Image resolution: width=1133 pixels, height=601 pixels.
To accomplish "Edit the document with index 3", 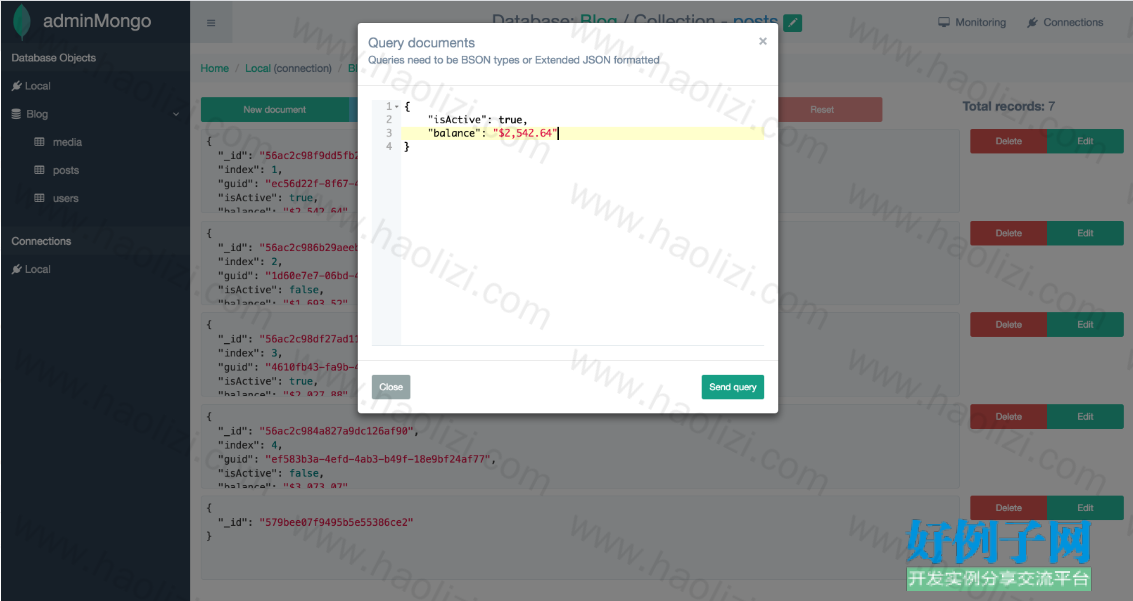I will pos(1085,325).
